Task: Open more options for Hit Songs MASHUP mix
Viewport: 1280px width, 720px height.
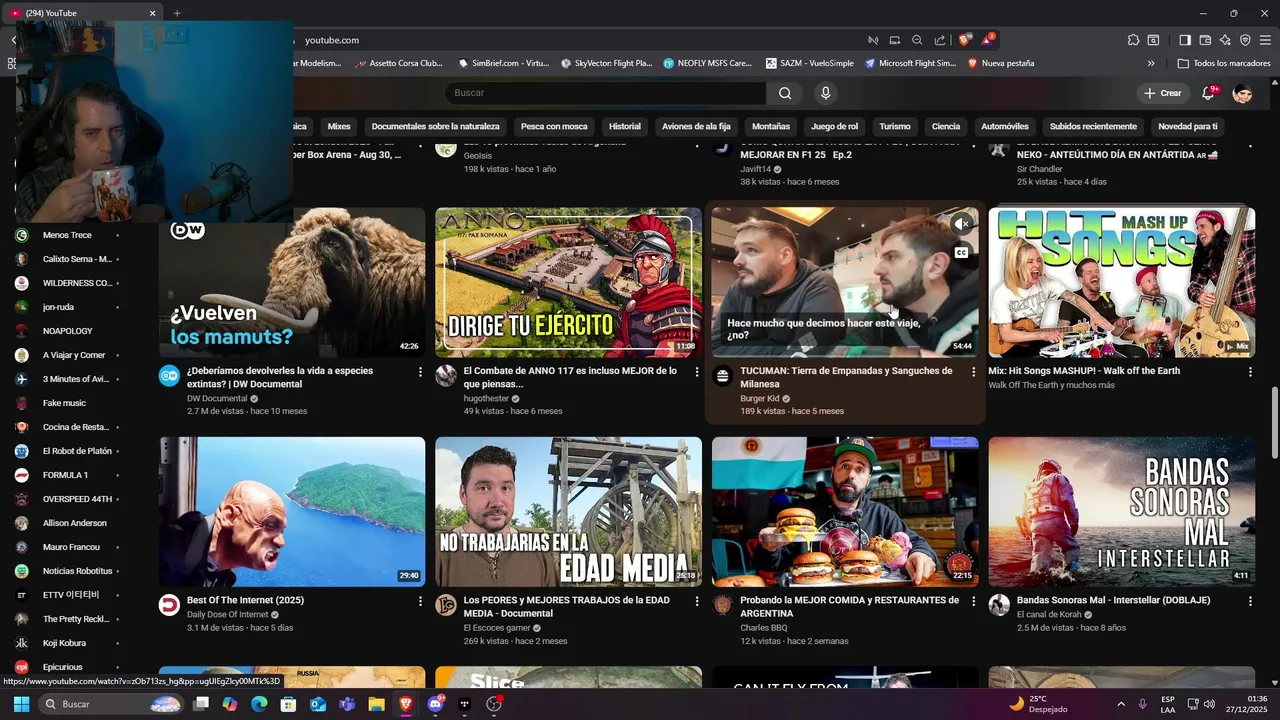Action: (1250, 371)
